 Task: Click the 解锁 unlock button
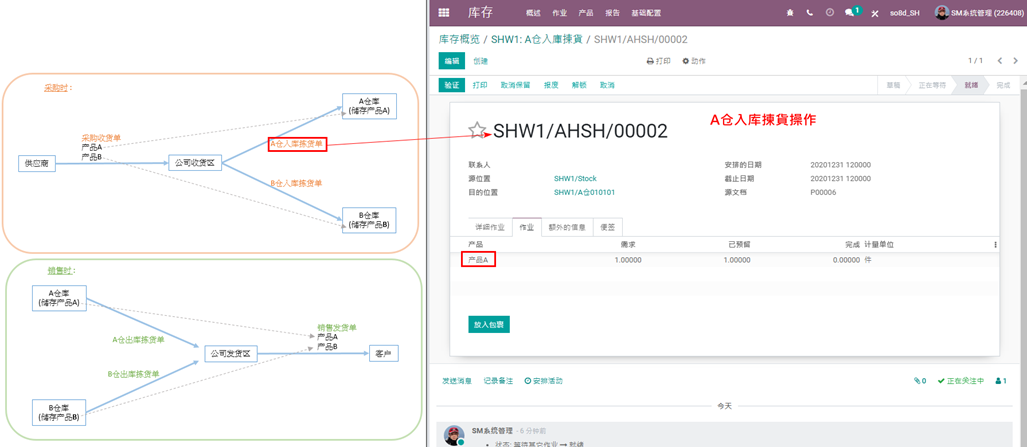[x=578, y=85]
